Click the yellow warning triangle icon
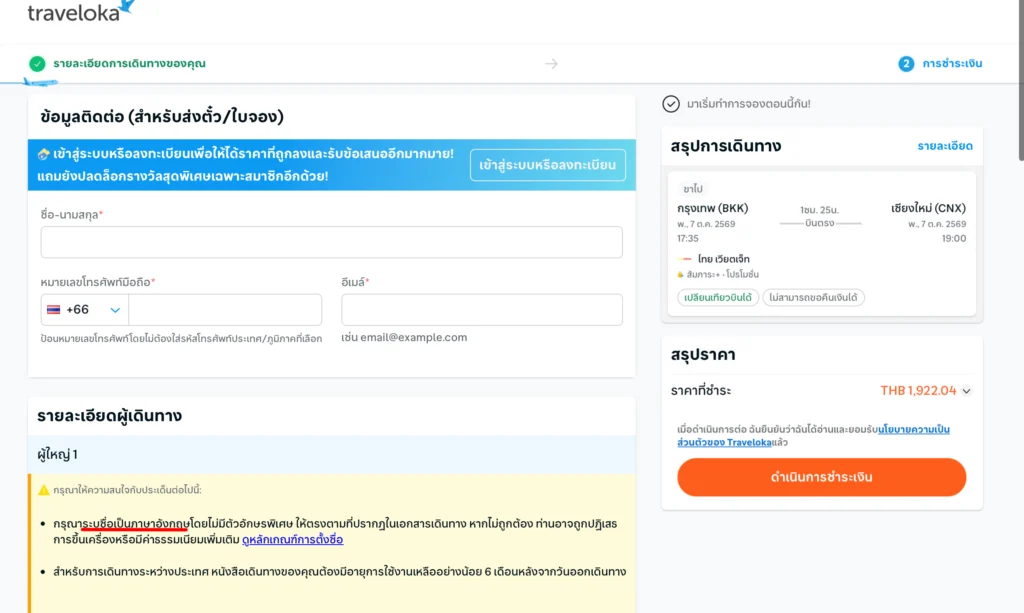 [x=44, y=490]
